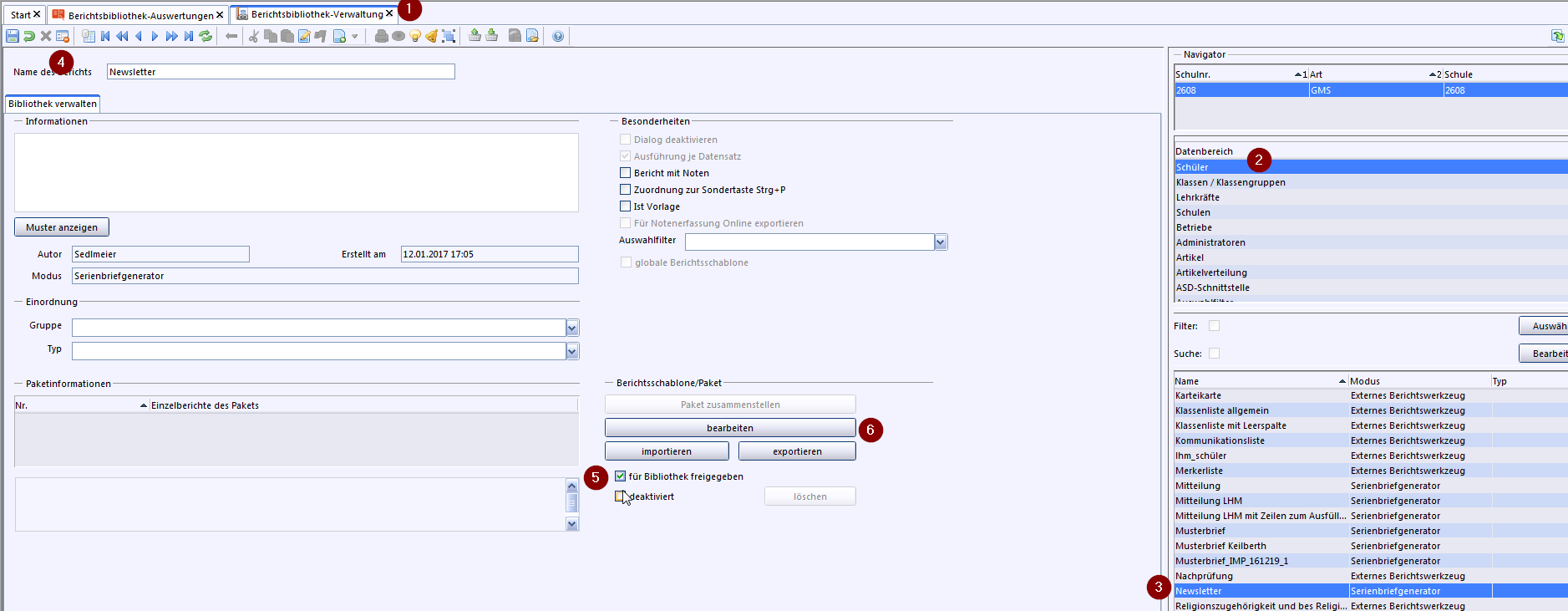Click the delete record icon with red minus
The width and height of the screenshot is (1568, 611).
(x=63, y=36)
